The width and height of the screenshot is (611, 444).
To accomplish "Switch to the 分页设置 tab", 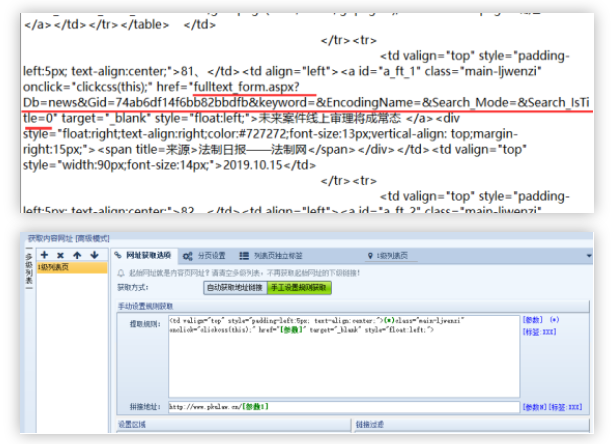I will [205, 256].
